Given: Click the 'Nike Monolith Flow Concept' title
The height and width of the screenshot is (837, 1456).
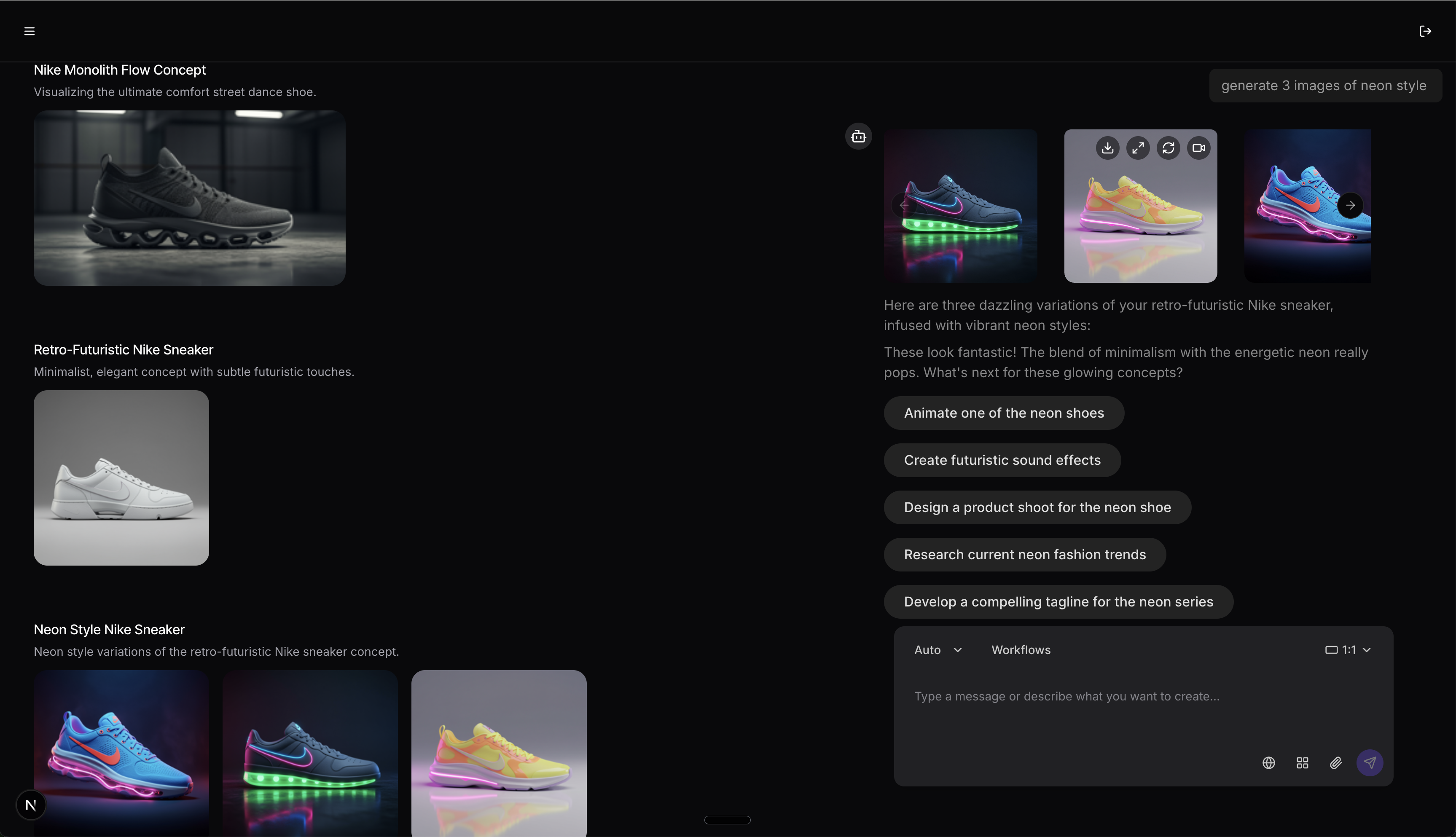Looking at the screenshot, I should (120, 70).
